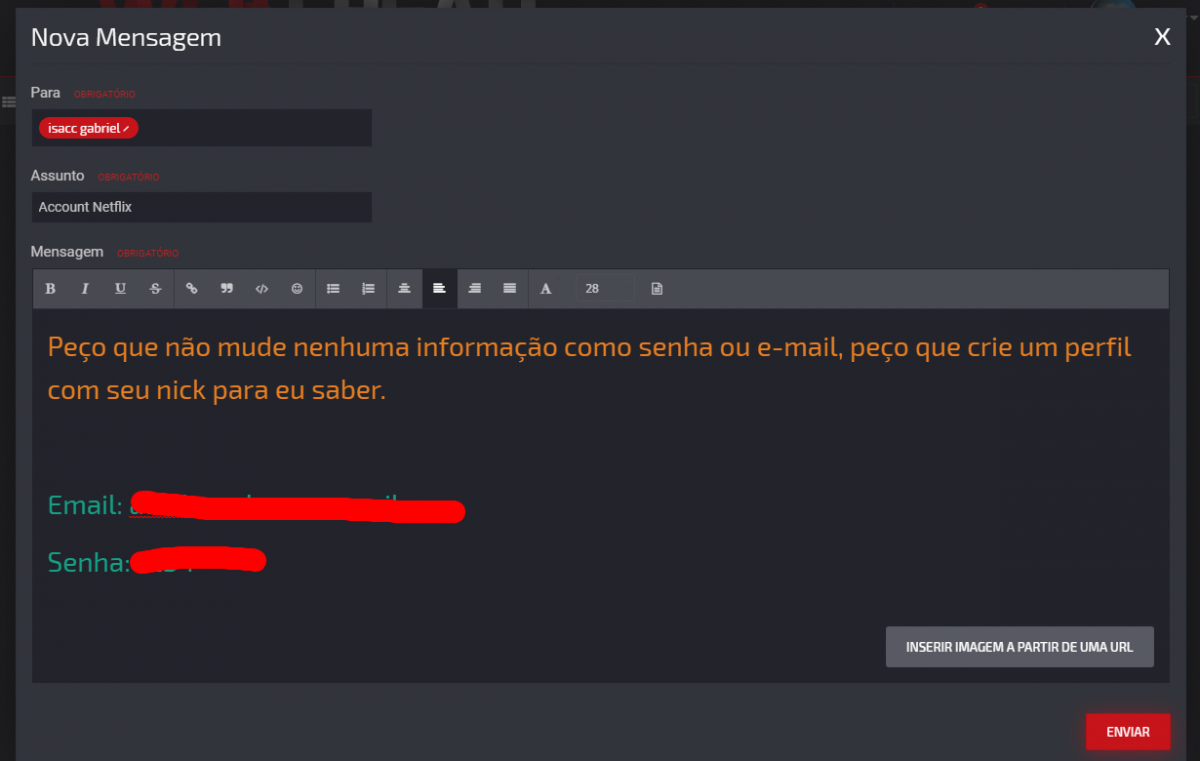The image size is (1200, 761).
Task: Click the document icon in the toolbar
Action: (x=657, y=288)
